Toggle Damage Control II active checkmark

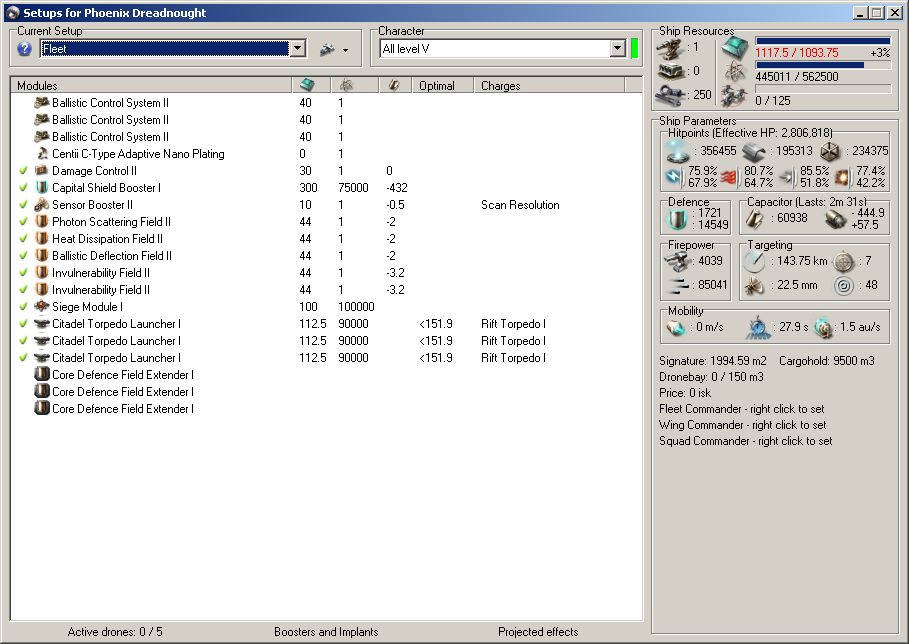click(23, 171)
